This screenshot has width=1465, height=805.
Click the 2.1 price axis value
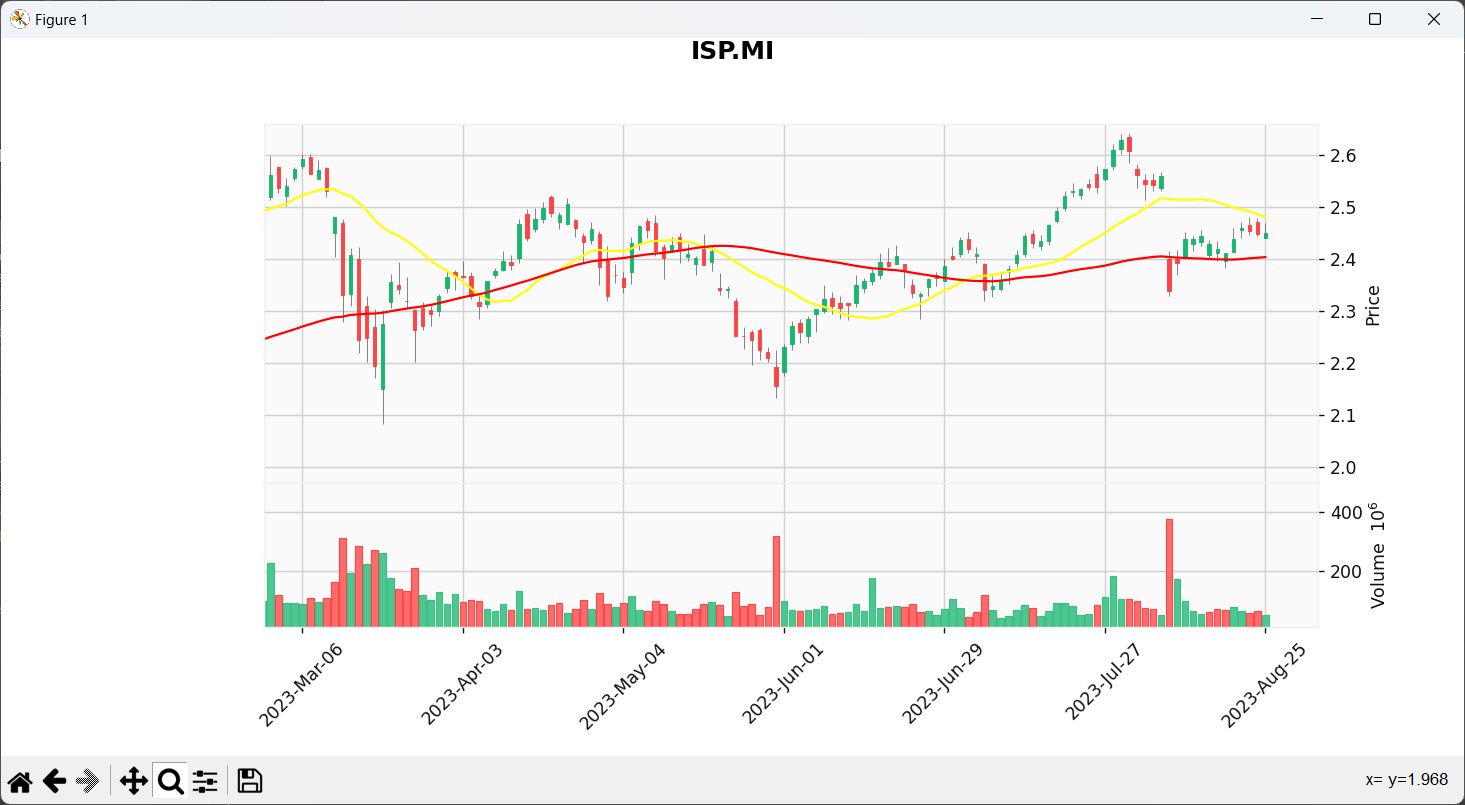click(1343, 416)
